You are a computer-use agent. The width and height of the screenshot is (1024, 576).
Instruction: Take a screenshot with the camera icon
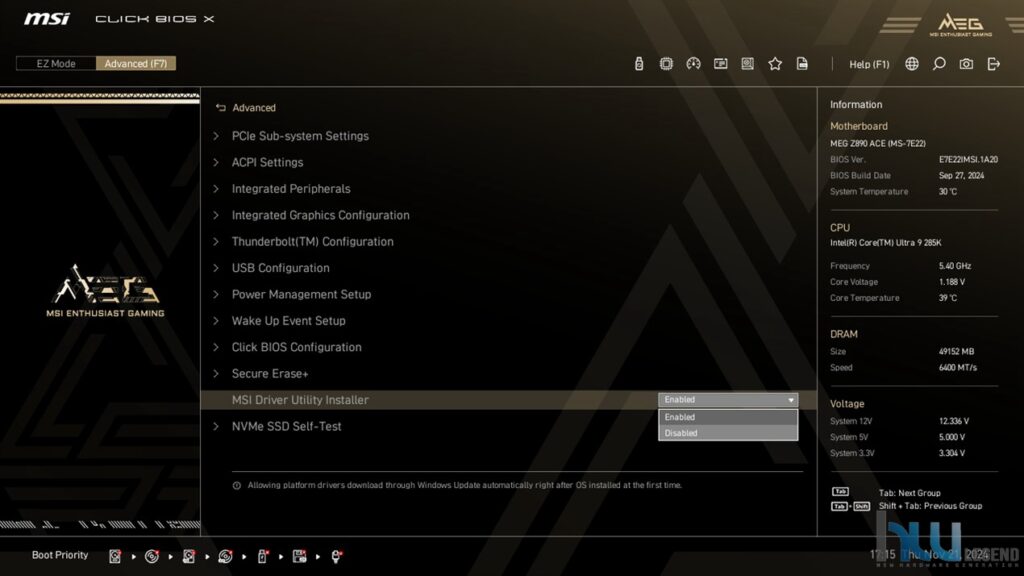[967, 63]
